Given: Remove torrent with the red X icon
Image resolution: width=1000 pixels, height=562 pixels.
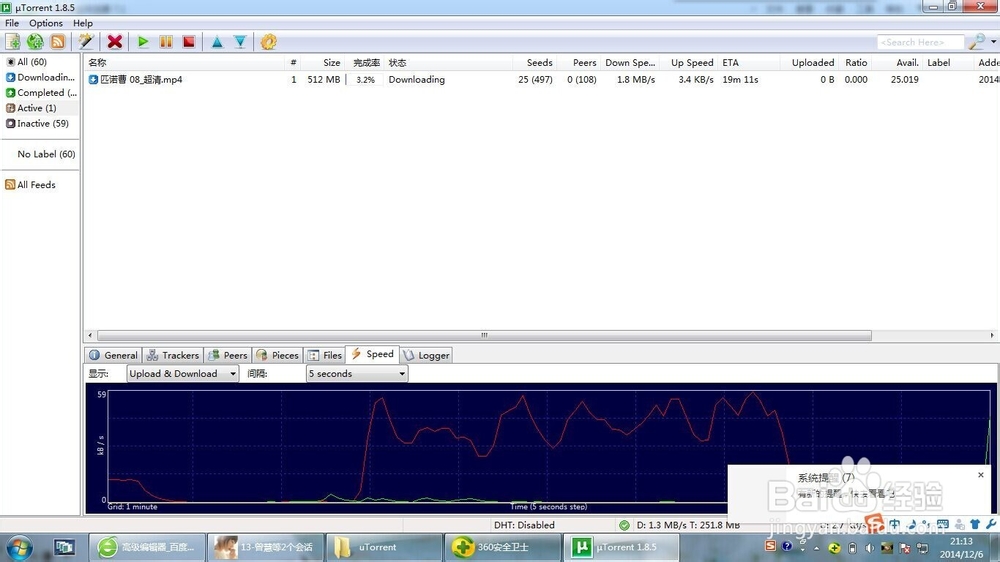Looking at the screenshot, I should [115, 42].
